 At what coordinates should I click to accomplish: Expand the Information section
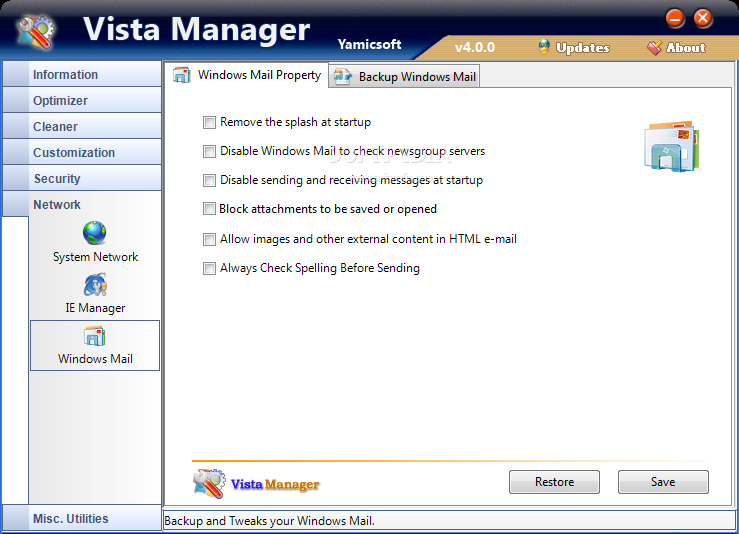click(82, 74)
